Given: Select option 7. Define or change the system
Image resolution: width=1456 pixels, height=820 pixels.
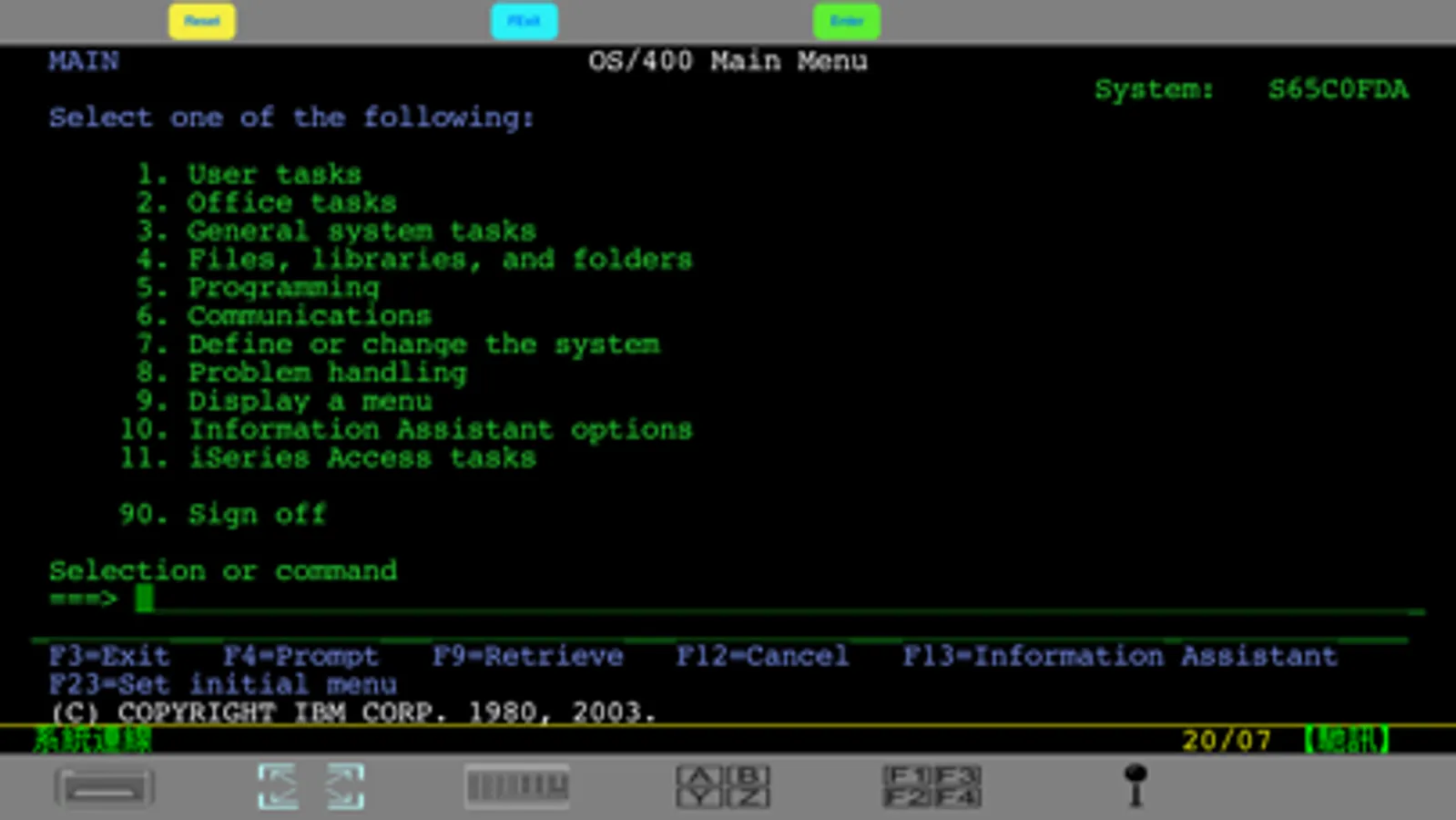Looking at the screenshot, I should [x=398, y=344].
